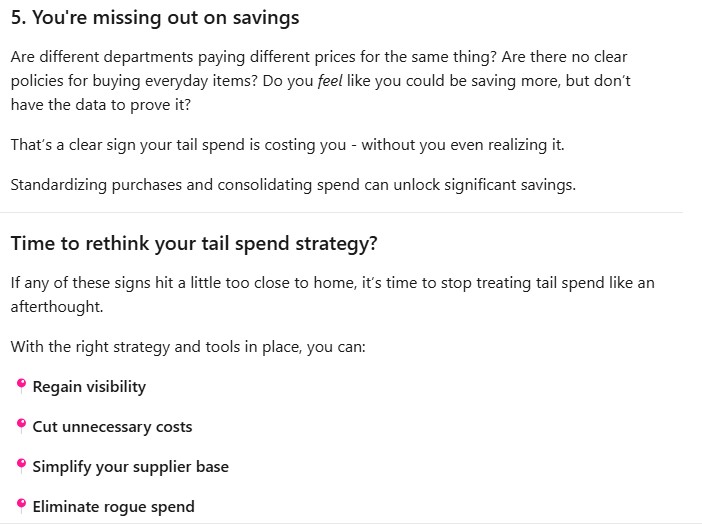The width and height of the screenshot is (702, 524).
Task: Click the italicized word "feel"
Action: coord(330,80)
